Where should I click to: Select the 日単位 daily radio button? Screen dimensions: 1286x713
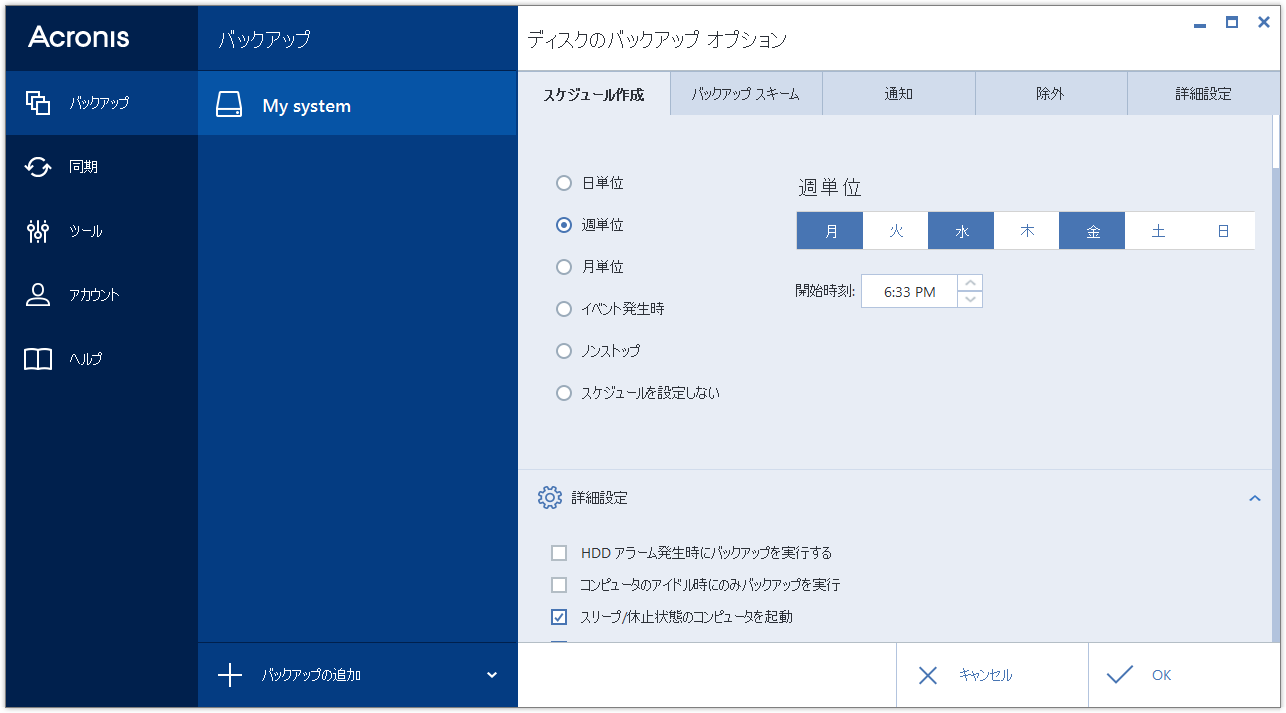tap(564, 183)
